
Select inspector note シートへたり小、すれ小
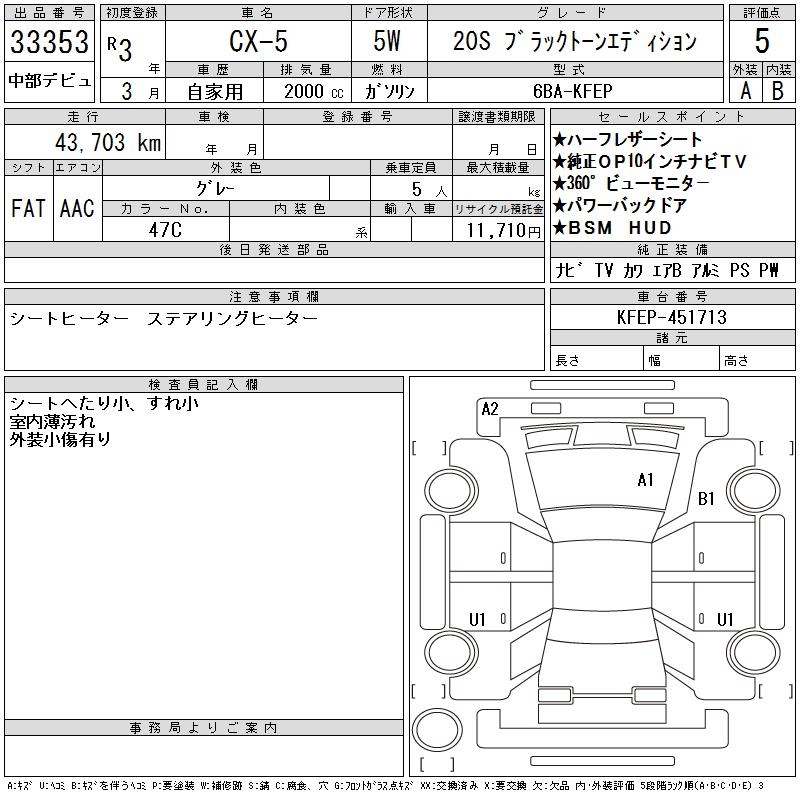click(x=104, y=403)
